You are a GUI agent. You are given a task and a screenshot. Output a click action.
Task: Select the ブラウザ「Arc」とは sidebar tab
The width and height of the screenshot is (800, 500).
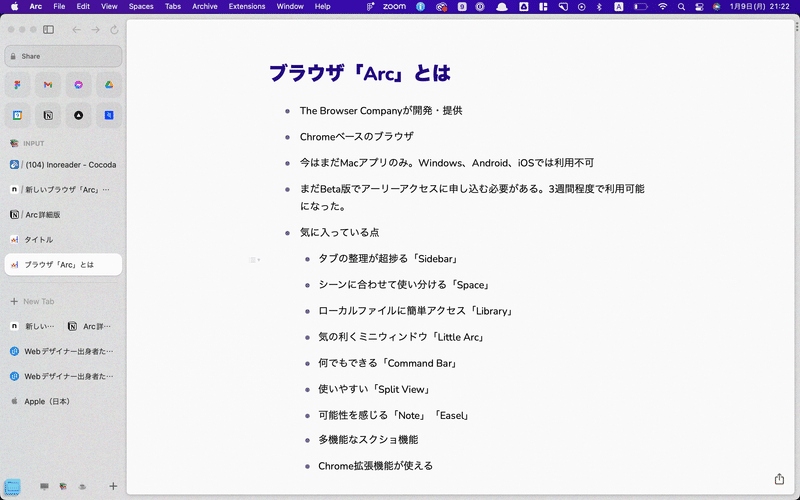63,264
